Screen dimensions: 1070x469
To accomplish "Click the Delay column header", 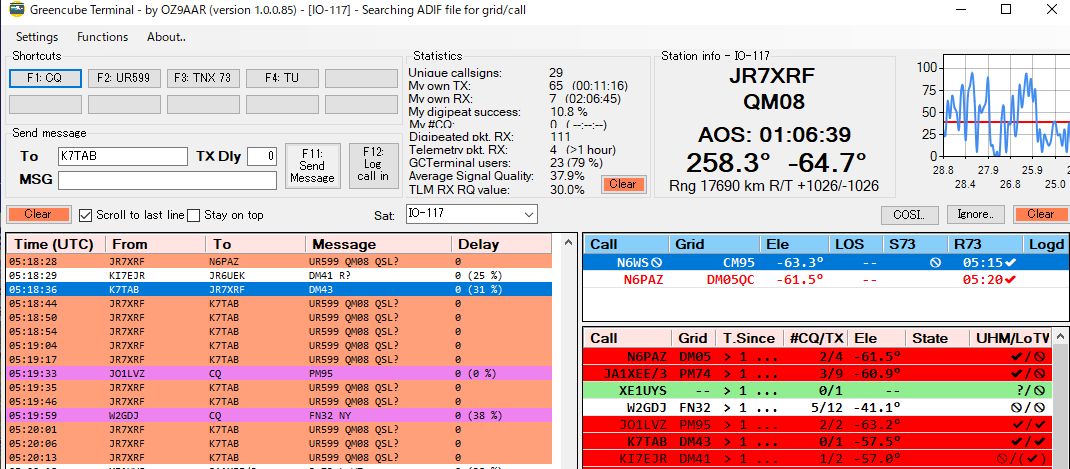I will pyautogui.click(x=502, y=244).
